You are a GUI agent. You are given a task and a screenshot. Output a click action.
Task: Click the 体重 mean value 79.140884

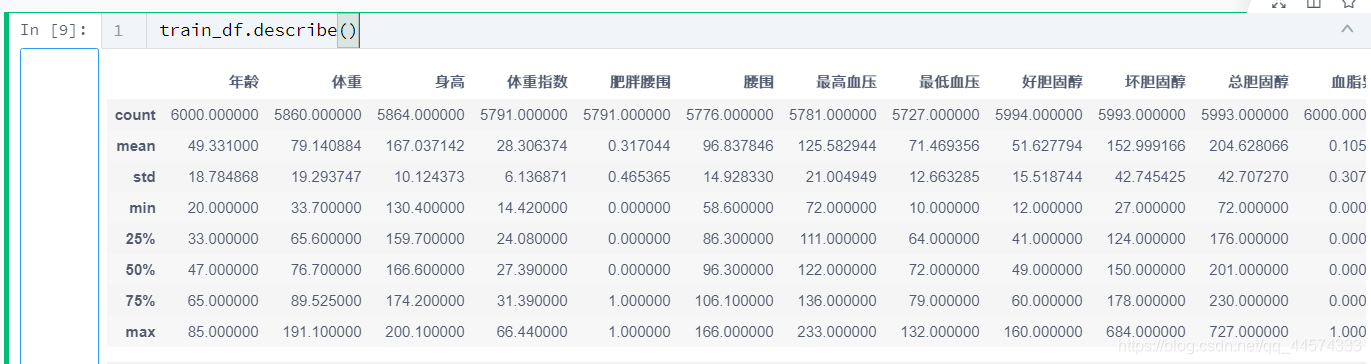pyautogui.click(x=326, y=146)
